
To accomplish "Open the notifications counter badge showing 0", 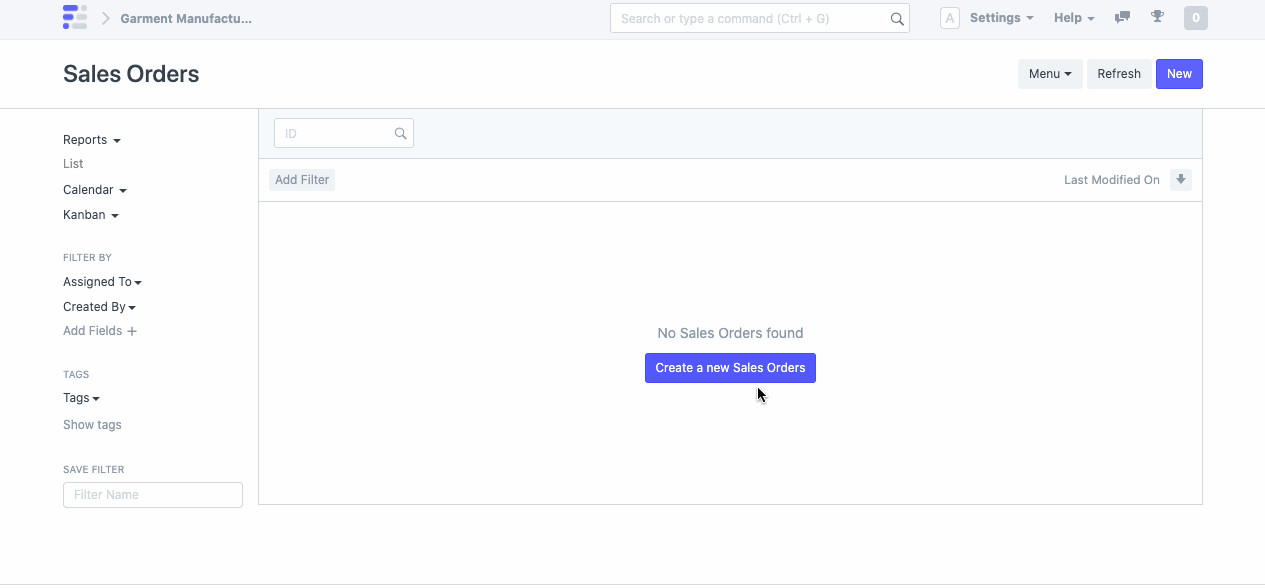I will pos(1195,18).
